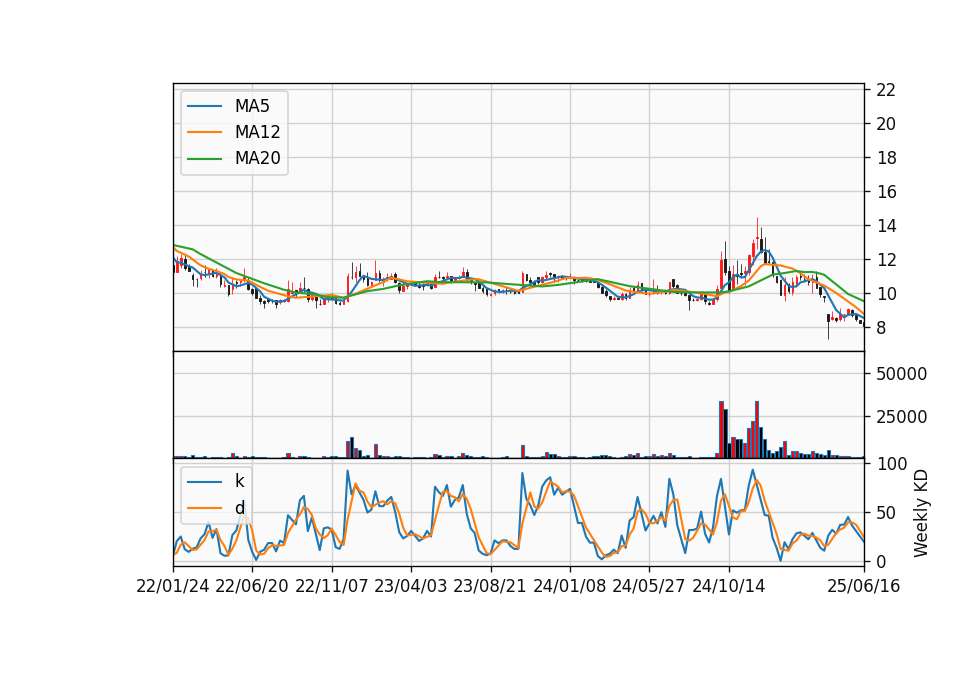Click the MA12 legend label
Viewport: 960px width, 690px height.
(257, 132)
